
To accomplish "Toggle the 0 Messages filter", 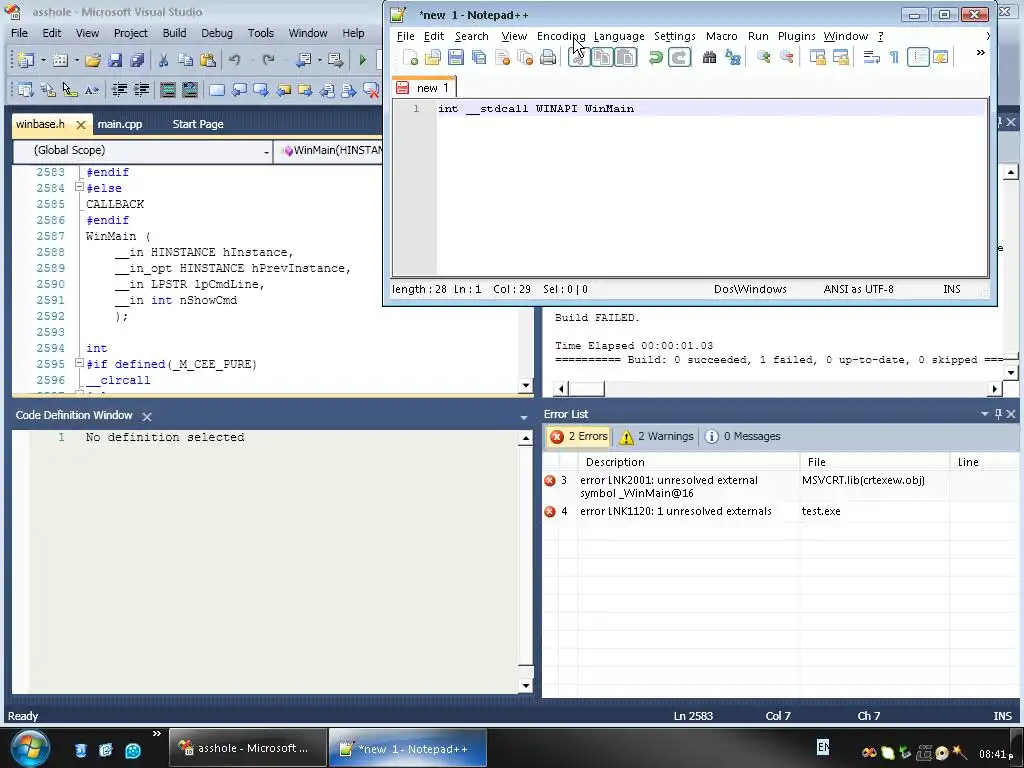I will coord(743,436).
